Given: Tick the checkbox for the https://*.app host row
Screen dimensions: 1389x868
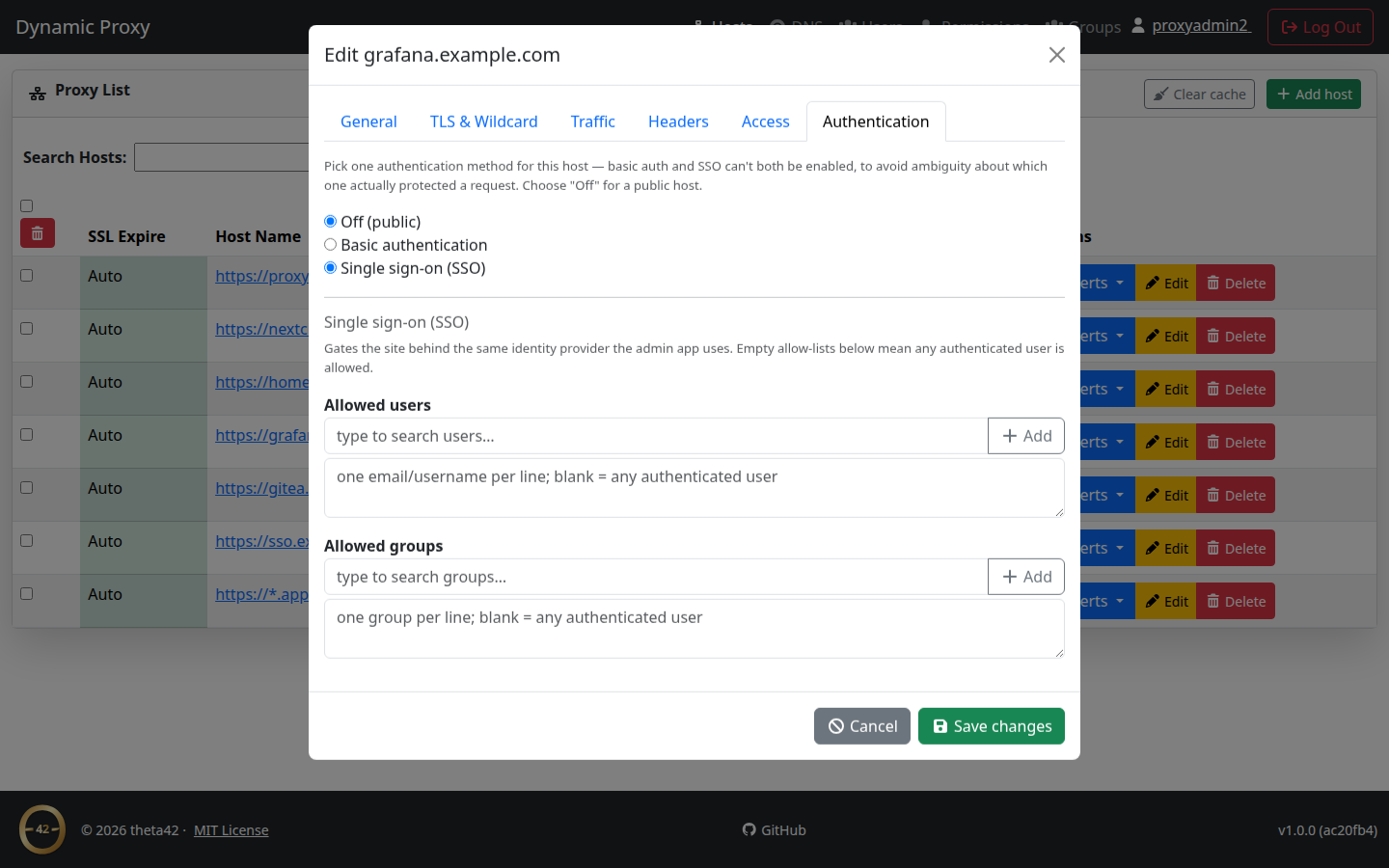Looking at the screenshot, I should pos(27,593).
